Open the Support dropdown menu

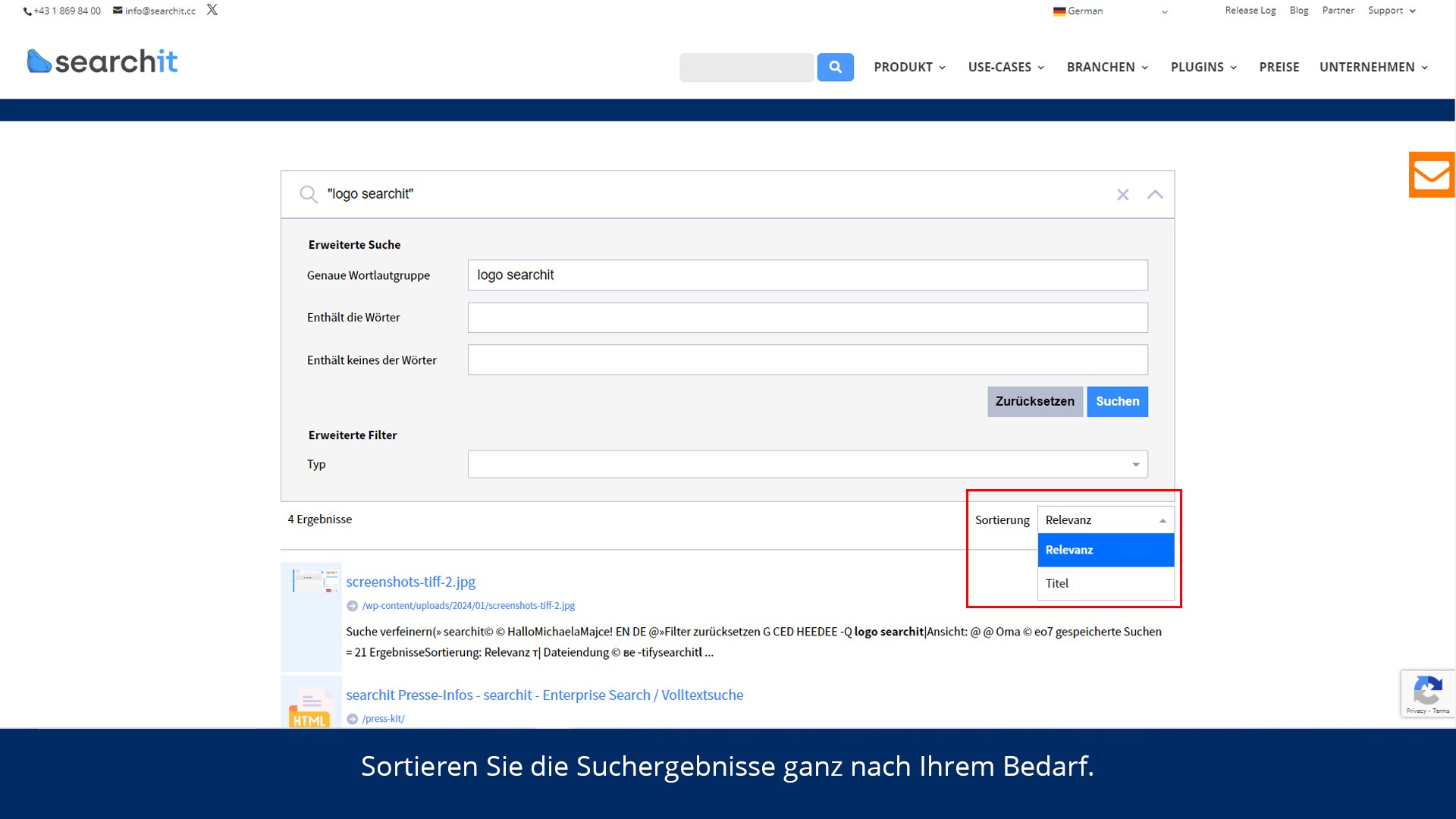[x=1392, y=11]
